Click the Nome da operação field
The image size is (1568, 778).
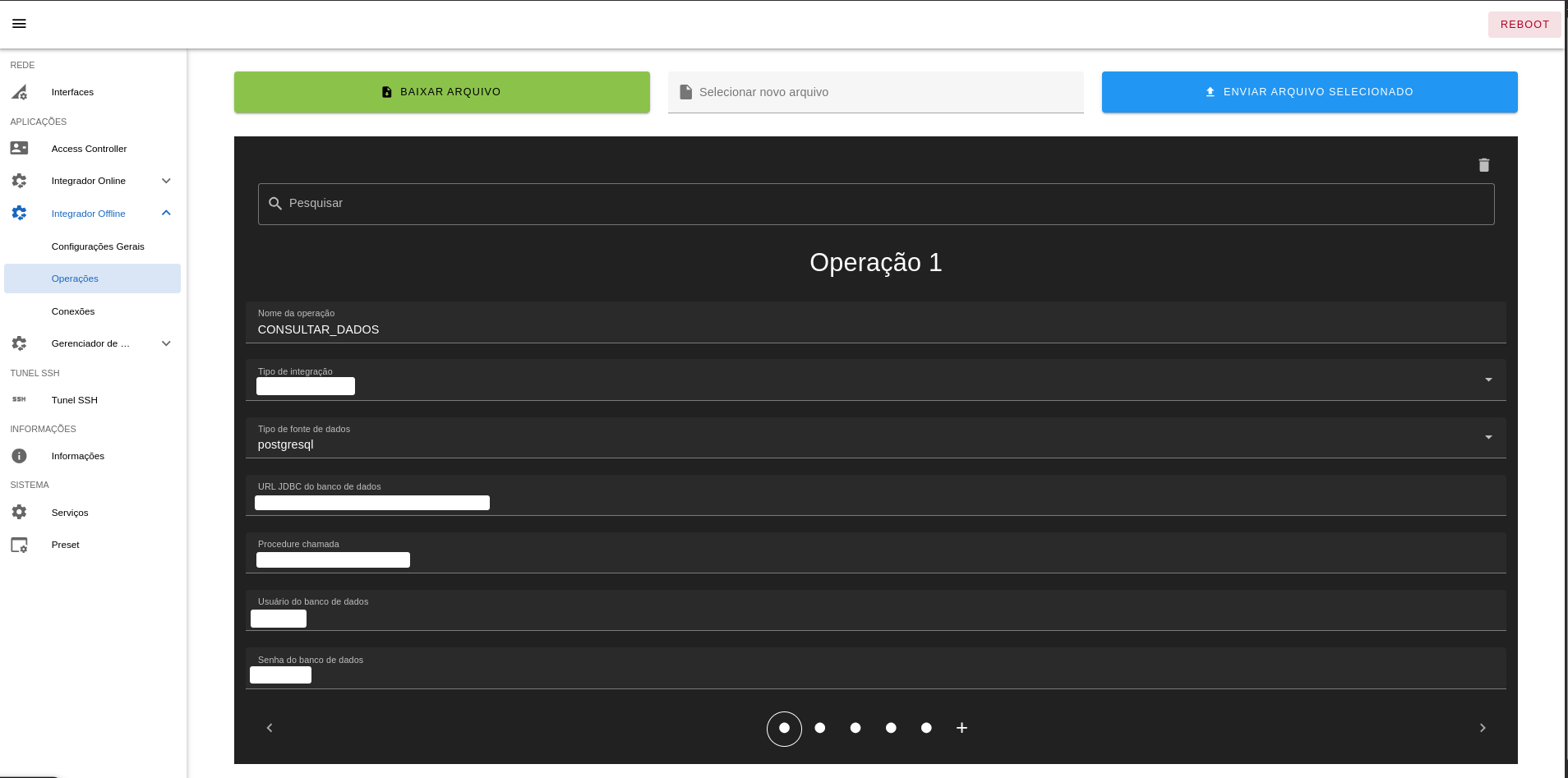click(x=876, y=322)
